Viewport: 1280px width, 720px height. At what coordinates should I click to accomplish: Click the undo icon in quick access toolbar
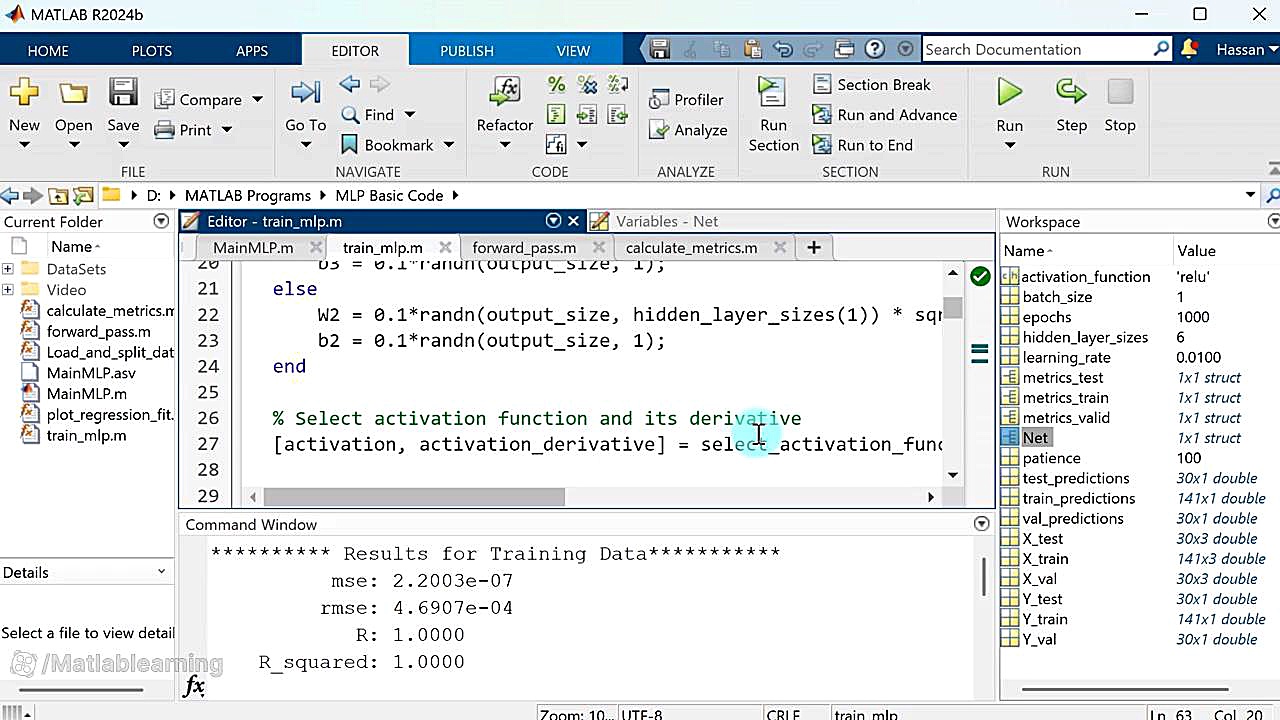[783, 49]
